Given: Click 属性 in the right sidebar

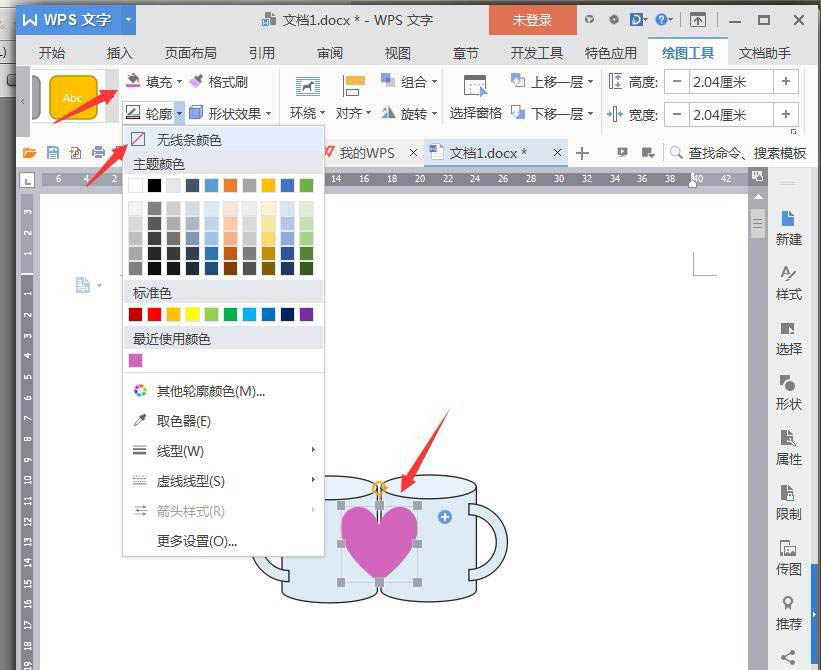Looking at the screenshot, I should pyautogui.click(x=788, y=448).
